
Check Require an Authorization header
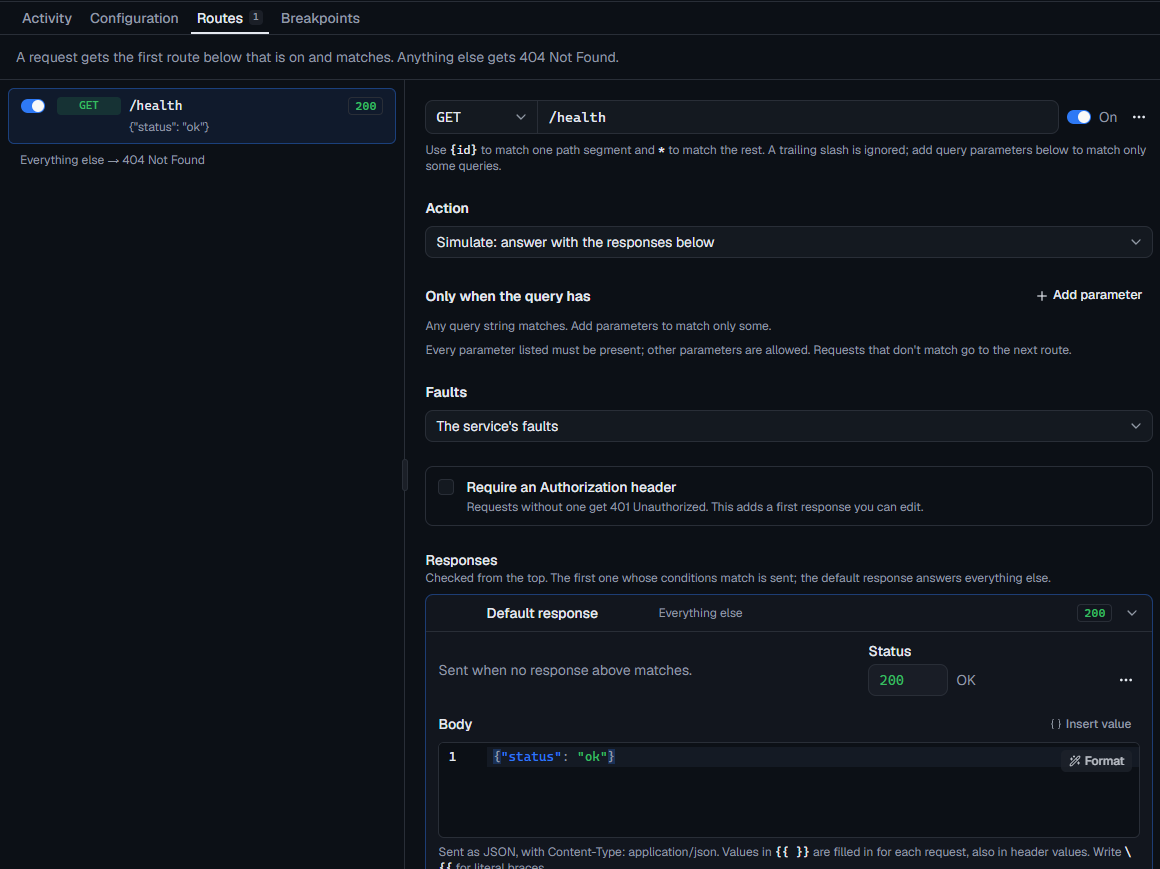[446, 487]
